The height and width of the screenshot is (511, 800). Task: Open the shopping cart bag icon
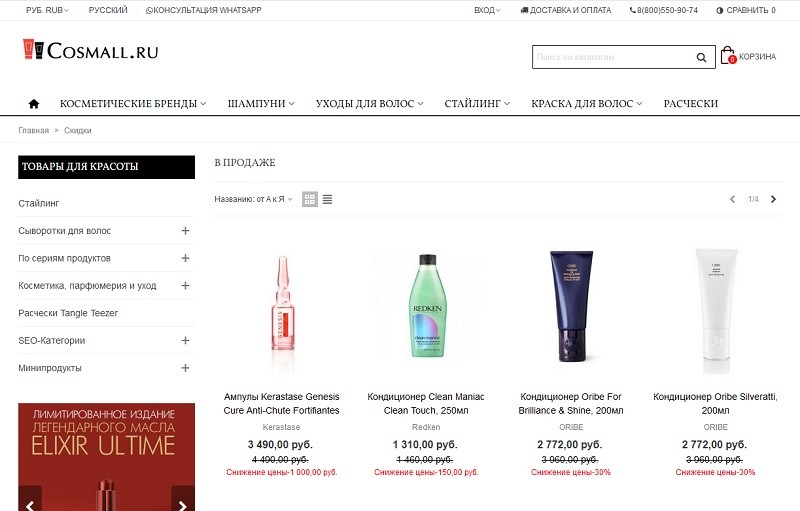tap(728, 55)
